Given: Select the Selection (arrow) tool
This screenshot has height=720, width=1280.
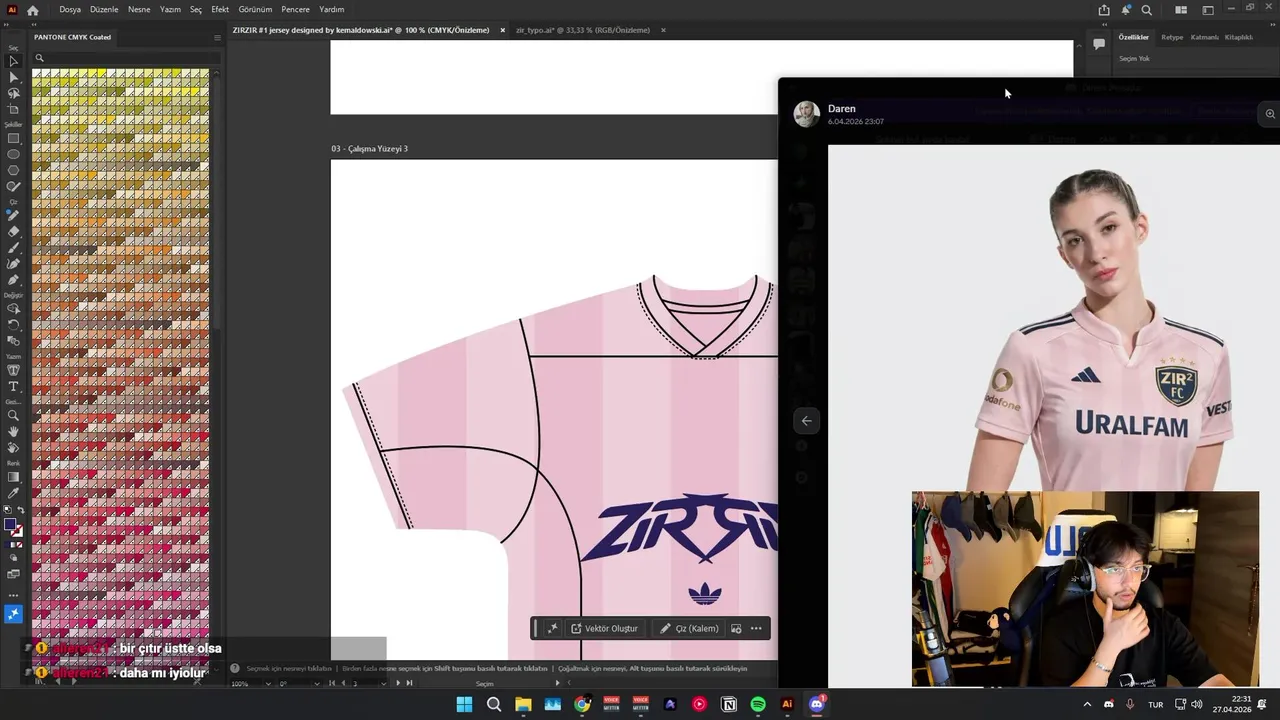Looking at the screenshot, I should tap(13, 61).
